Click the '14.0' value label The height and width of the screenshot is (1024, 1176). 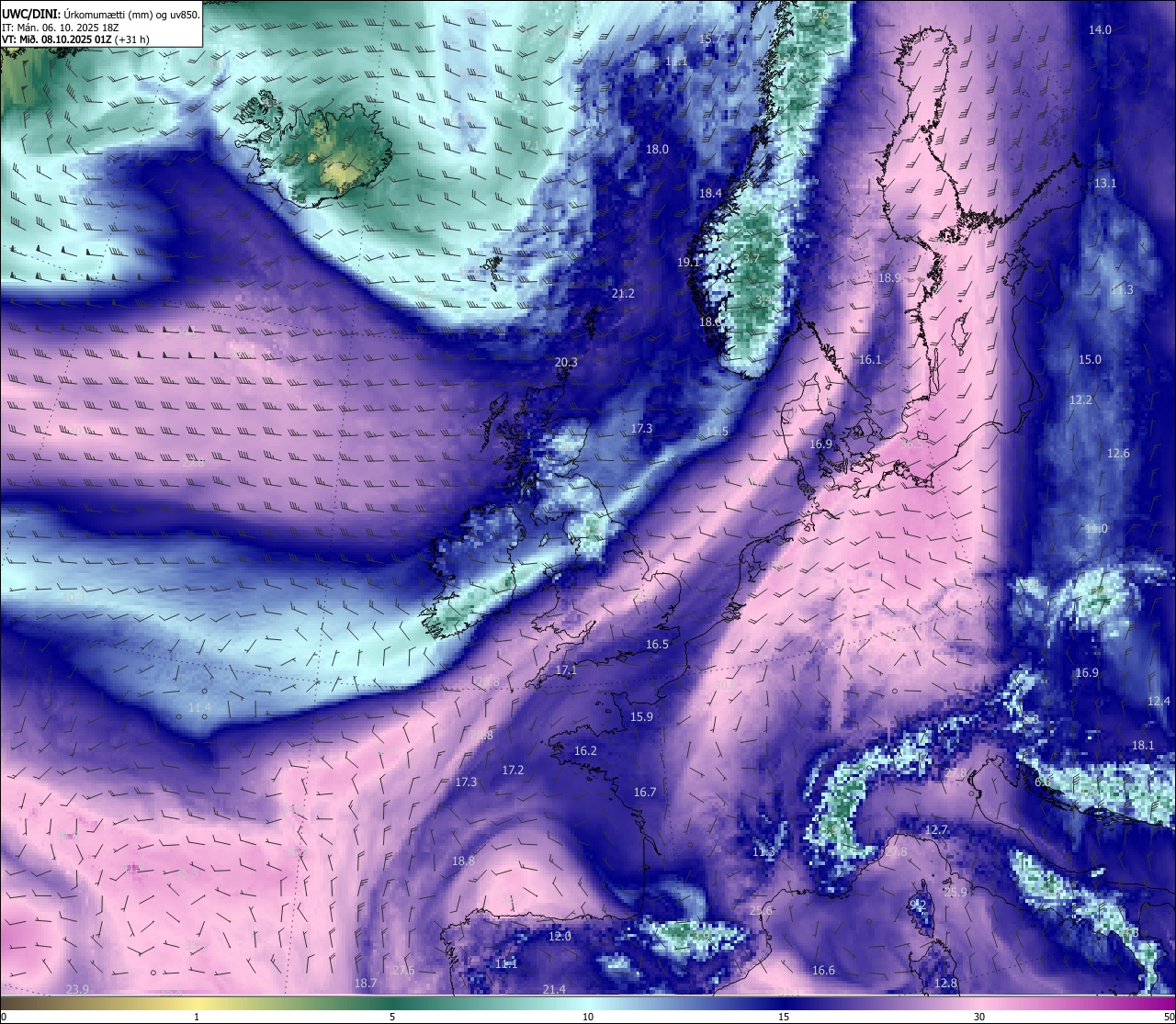pyautogui.click(x=1100, y=30)
